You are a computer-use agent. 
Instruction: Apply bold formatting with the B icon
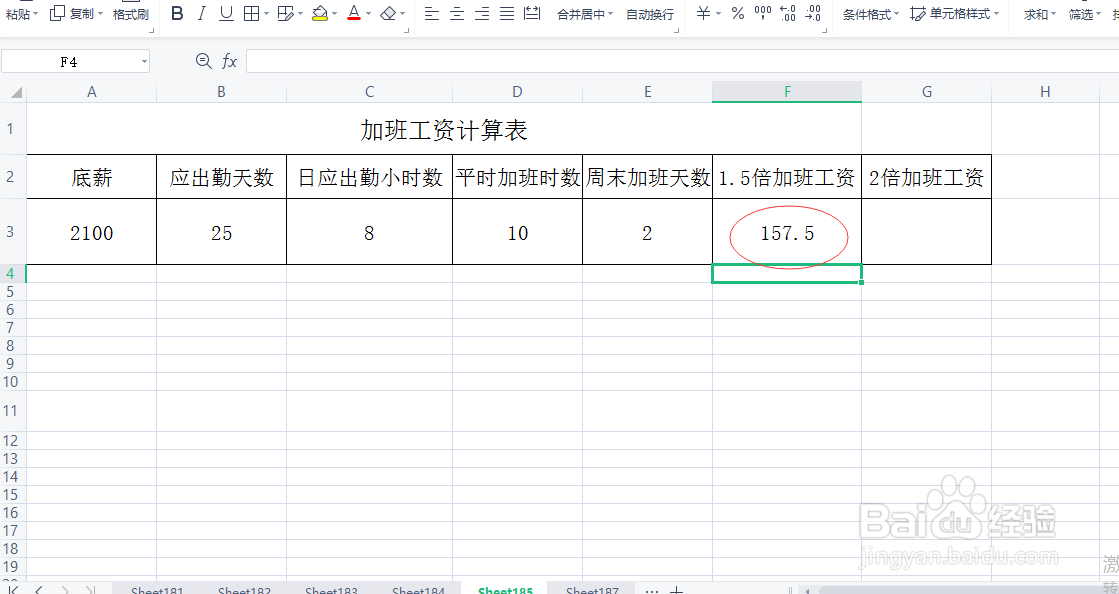178,14
